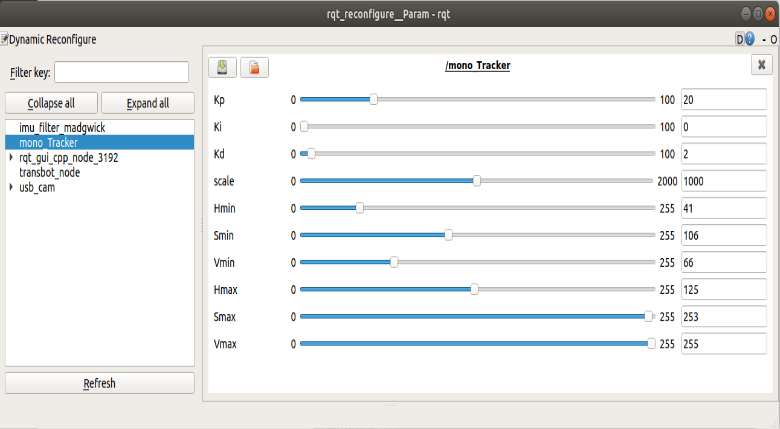
Task: Open the help question mark icon
Action: (750, 39)
